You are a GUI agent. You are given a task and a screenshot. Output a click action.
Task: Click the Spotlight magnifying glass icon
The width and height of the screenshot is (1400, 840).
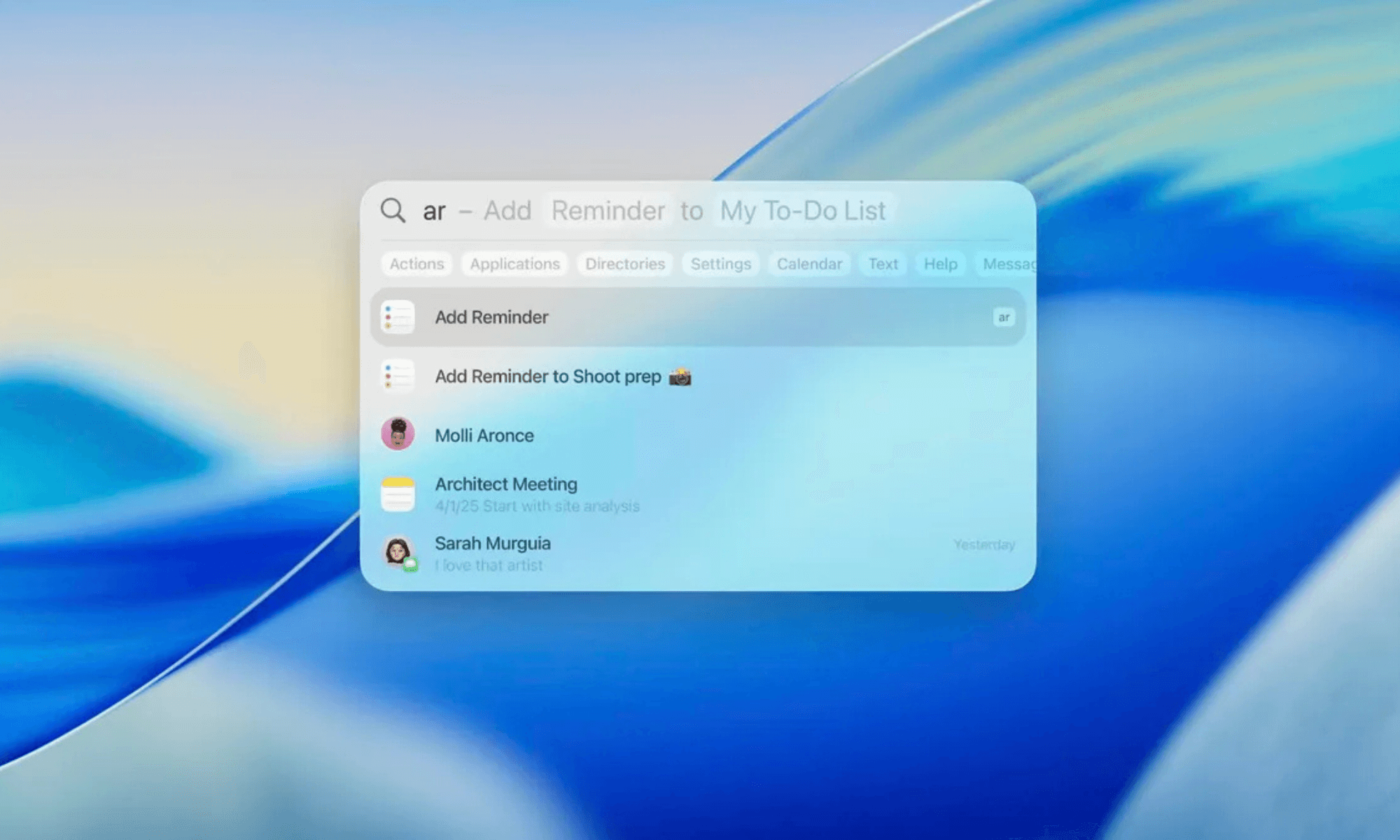393,210
